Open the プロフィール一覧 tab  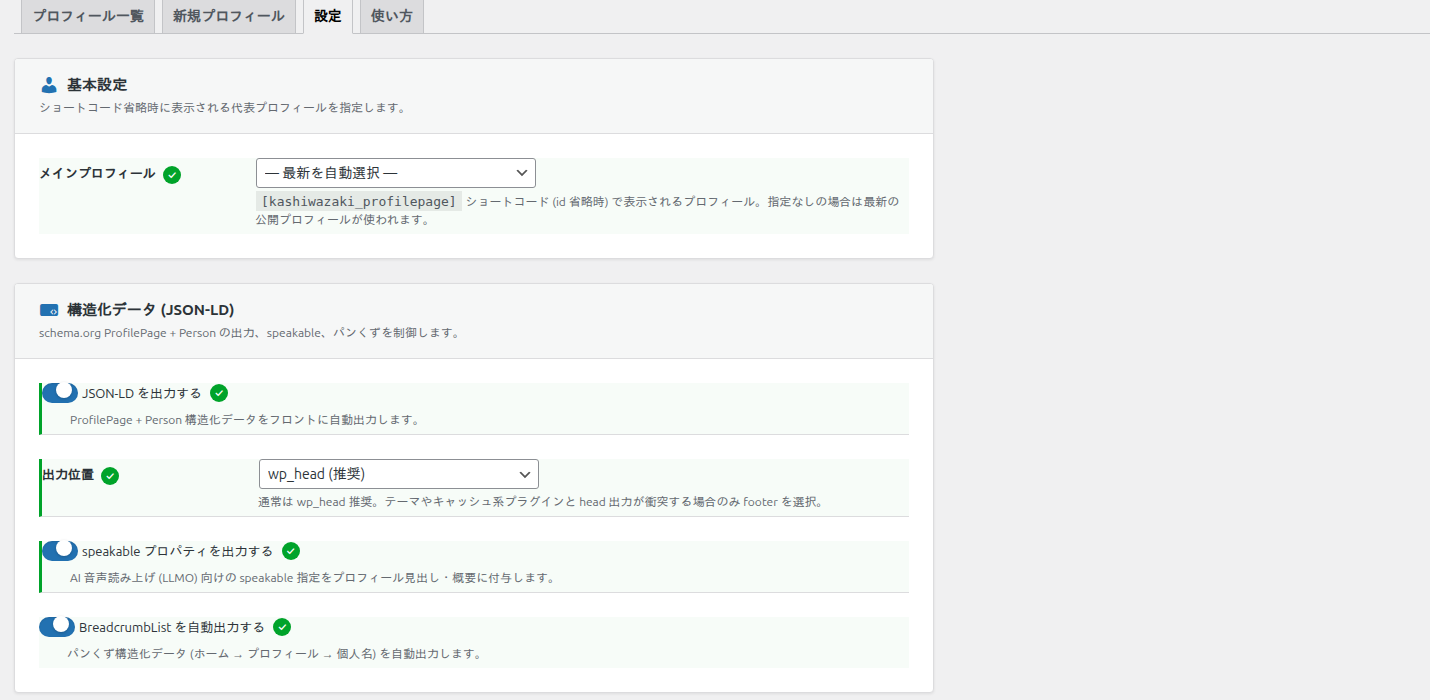pyautogui.click(x=88, y=16)
